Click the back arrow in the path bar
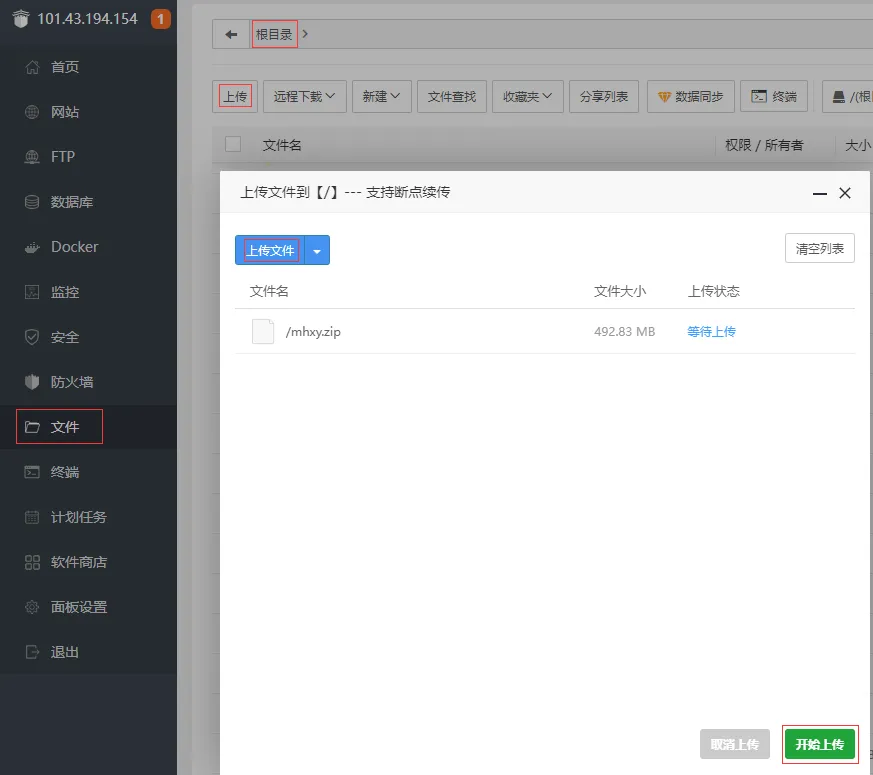This screenshot has height=775, width=873. (x=231, y=35)
